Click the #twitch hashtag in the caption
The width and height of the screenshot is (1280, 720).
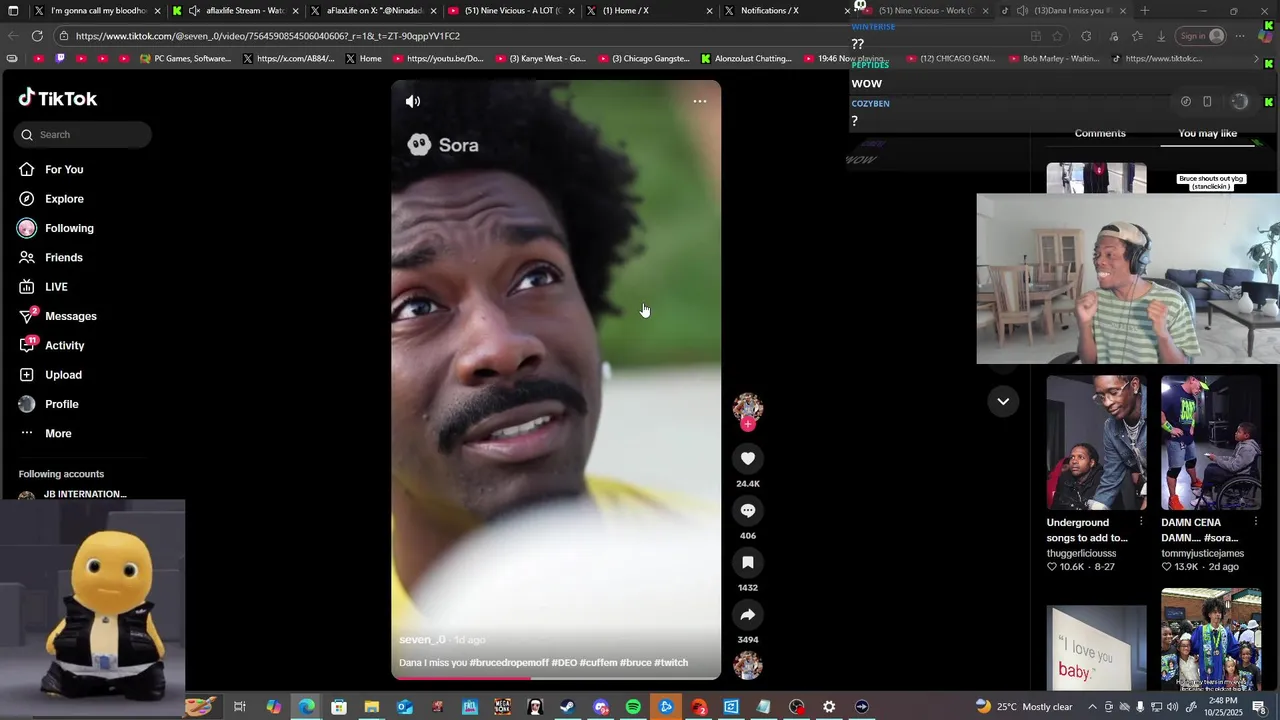[x=671, y=663]
